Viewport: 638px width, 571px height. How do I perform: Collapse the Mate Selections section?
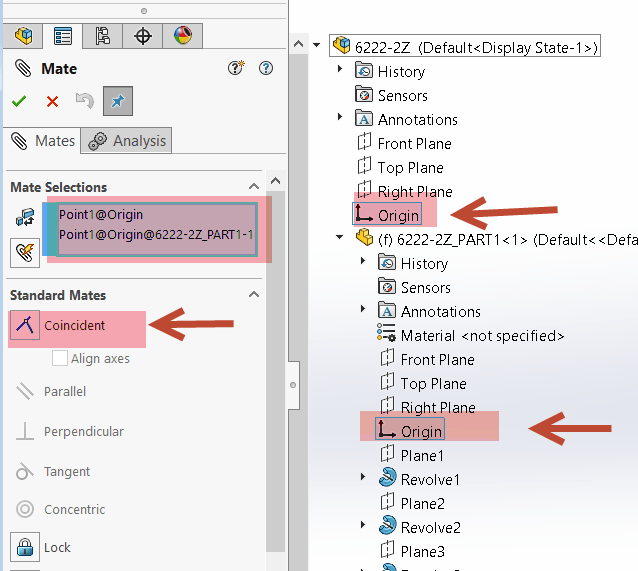[254, 186]
